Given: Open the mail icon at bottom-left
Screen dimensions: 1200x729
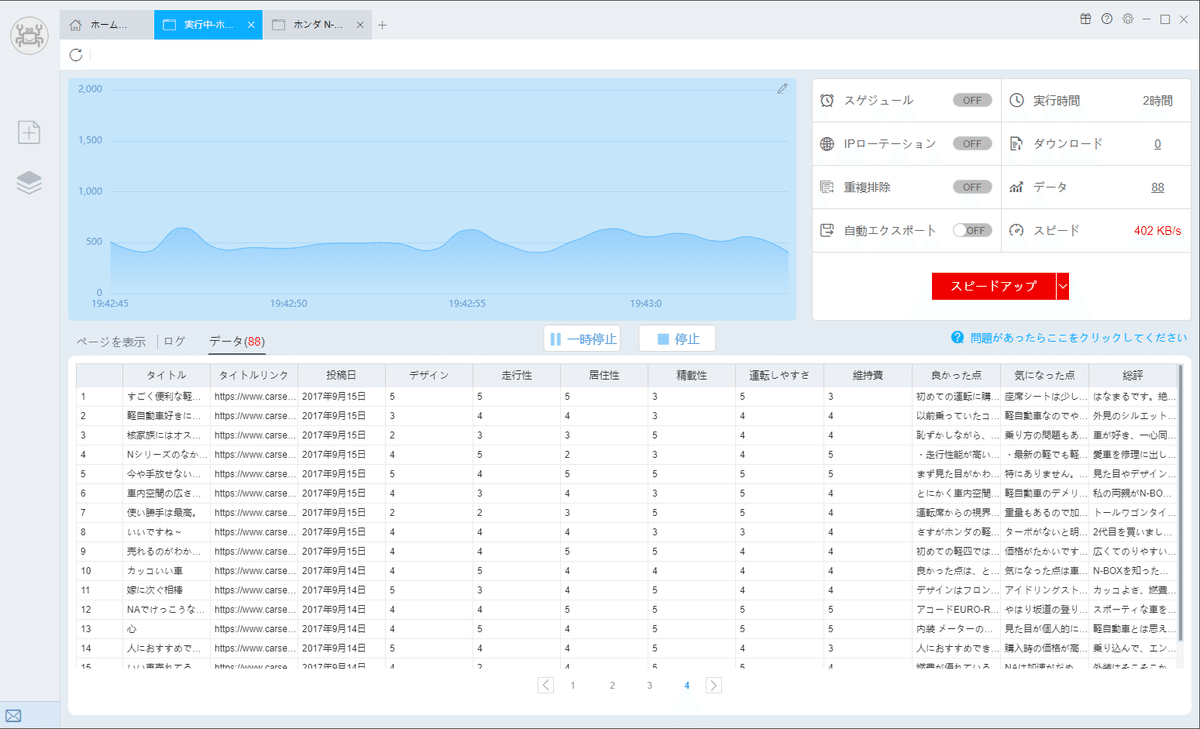Looking at the screenshot, I should pyautogui.click(x=13, y=715).
